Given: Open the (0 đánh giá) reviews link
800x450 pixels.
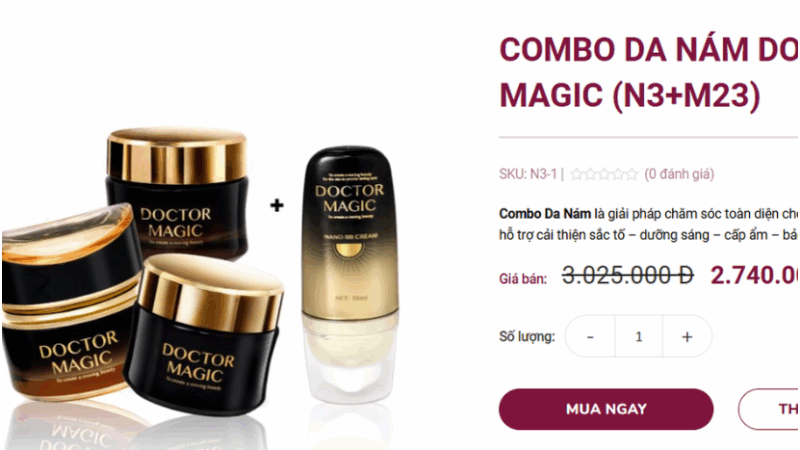Looking at the screenshot, I should [x=679, y=174].
